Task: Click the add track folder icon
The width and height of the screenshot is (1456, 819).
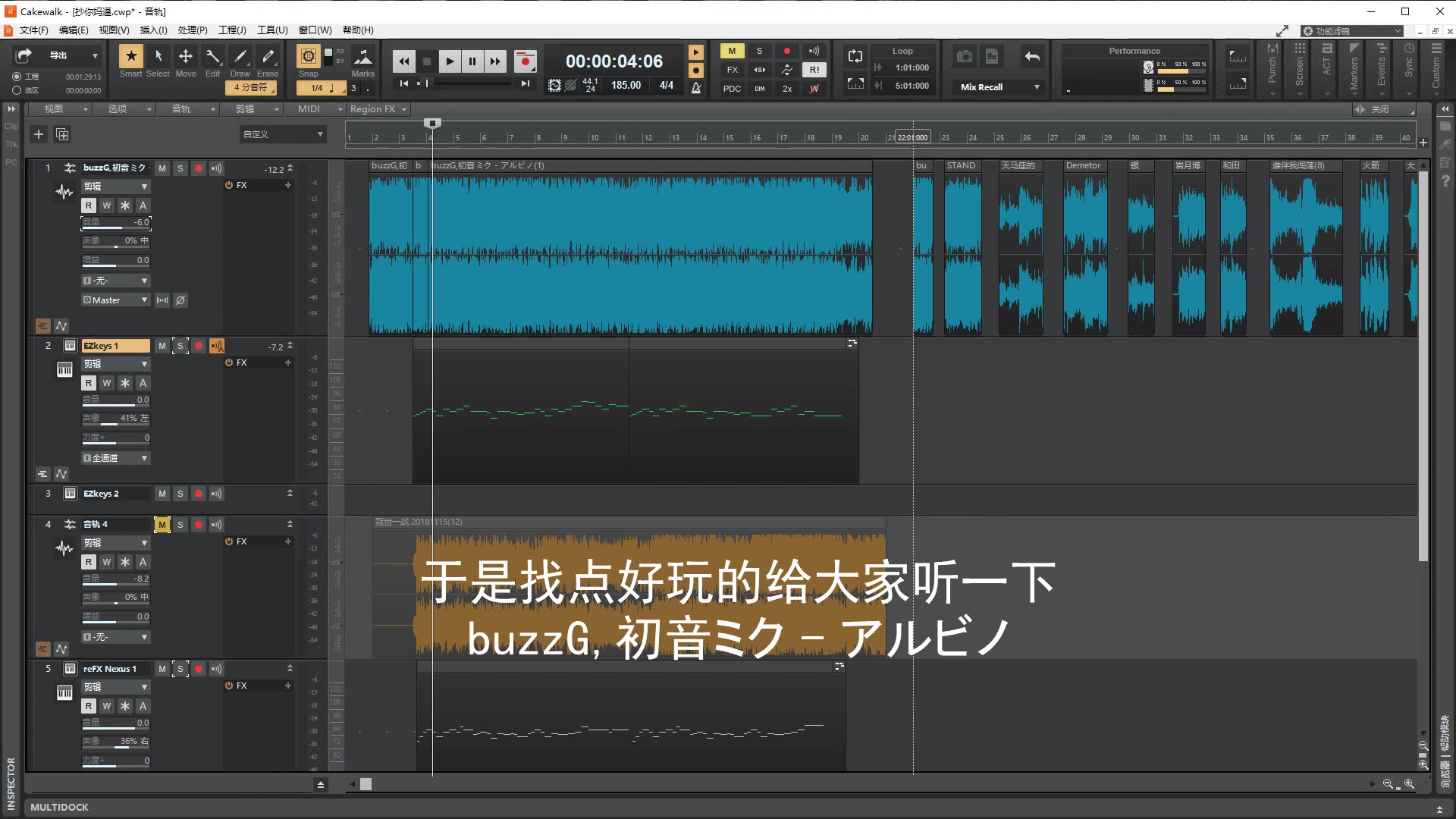Action: (x=62, y=134)
